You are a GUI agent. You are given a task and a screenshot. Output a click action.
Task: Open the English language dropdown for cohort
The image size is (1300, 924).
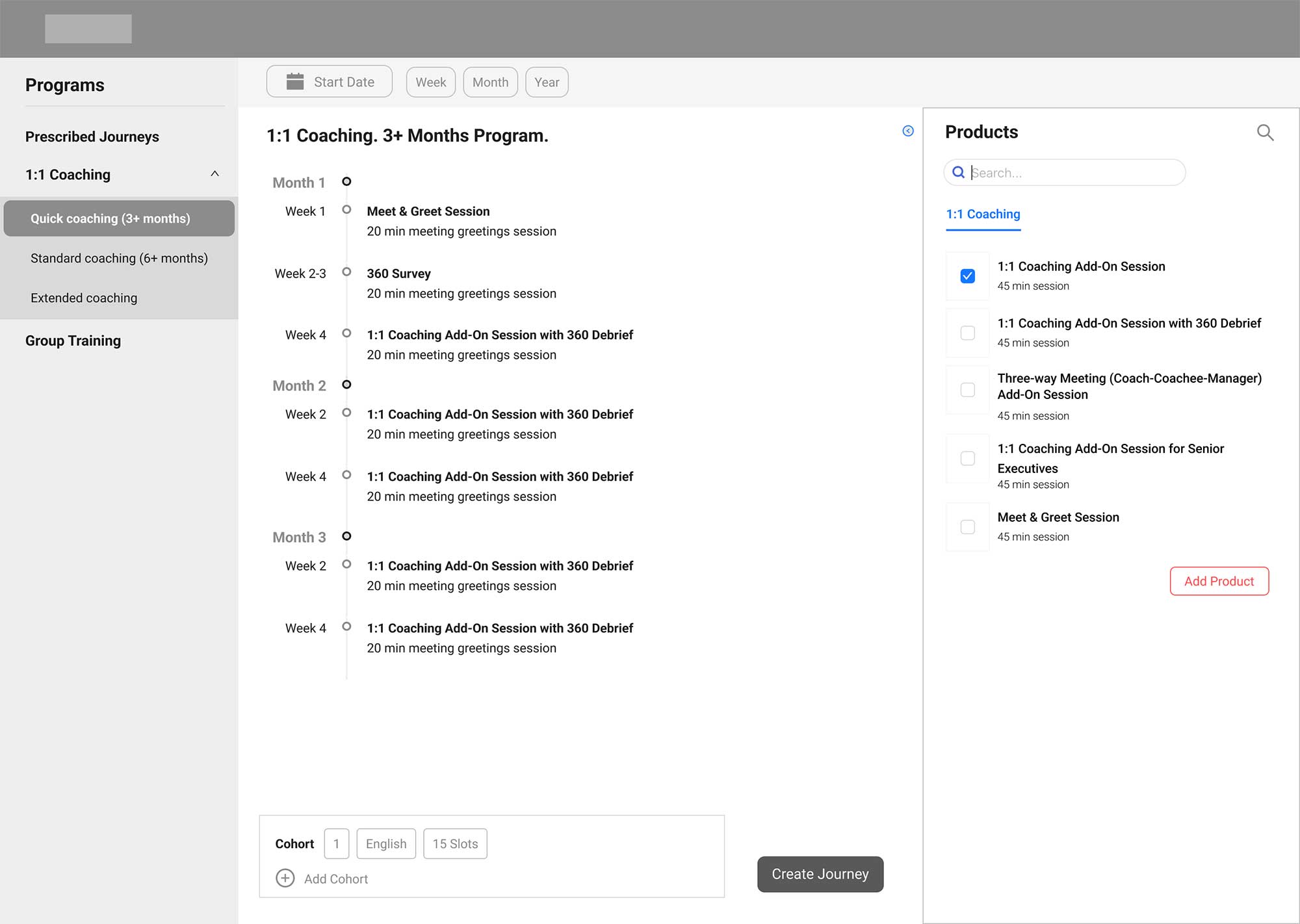[386, 844]
